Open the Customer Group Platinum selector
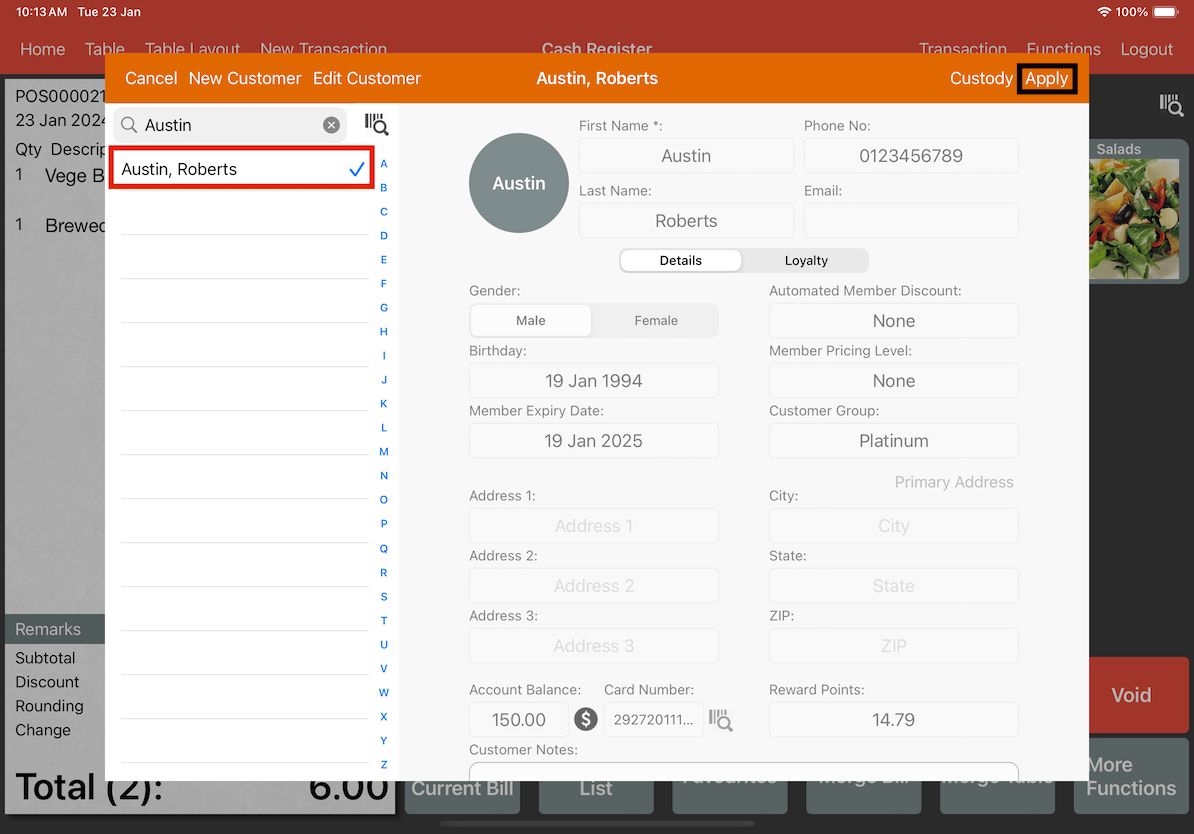The width and height of the screenshot is (1194, 834). [893, 440]
